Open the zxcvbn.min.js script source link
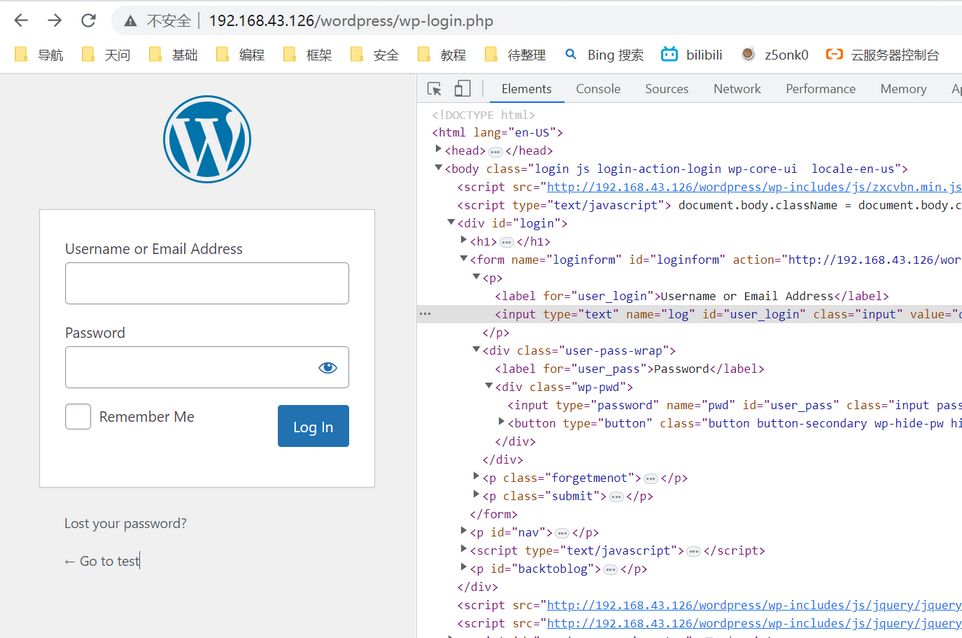 753,187
